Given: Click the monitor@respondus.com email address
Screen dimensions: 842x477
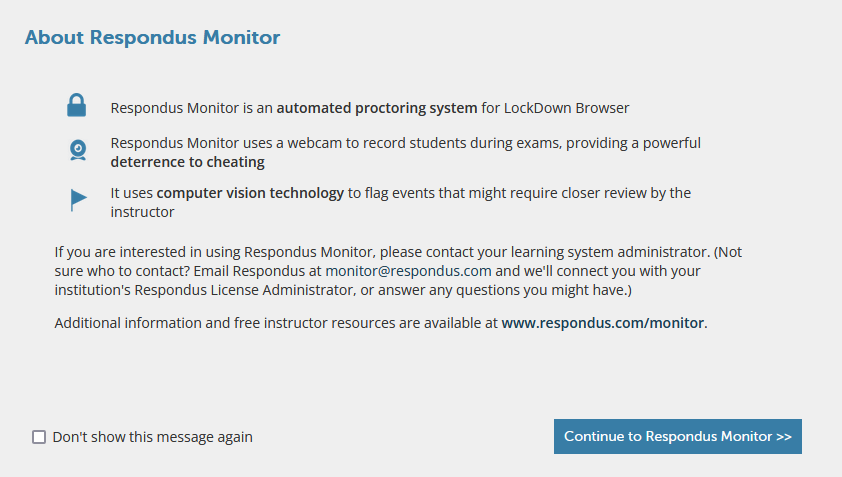Looking at the screenshot, I should point(408,271).
